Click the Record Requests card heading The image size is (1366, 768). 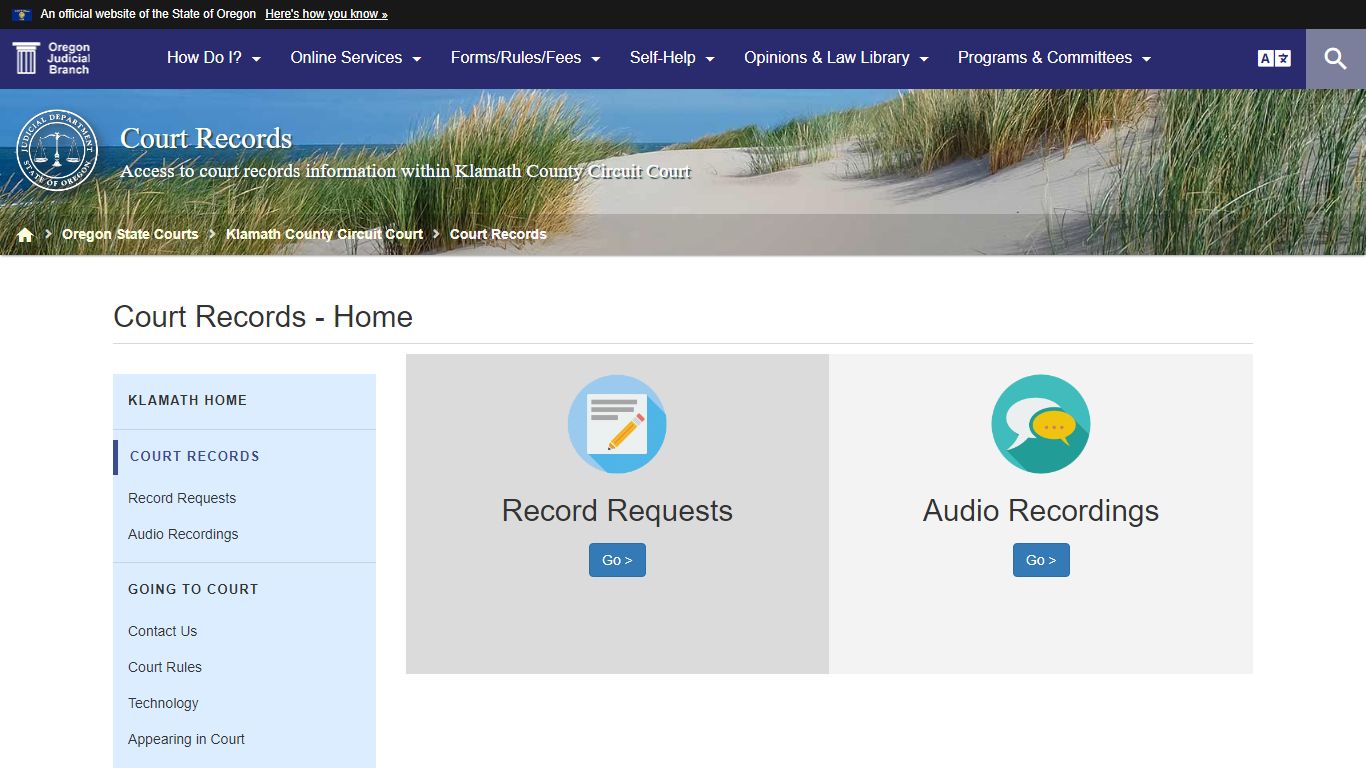pos(617,511)
